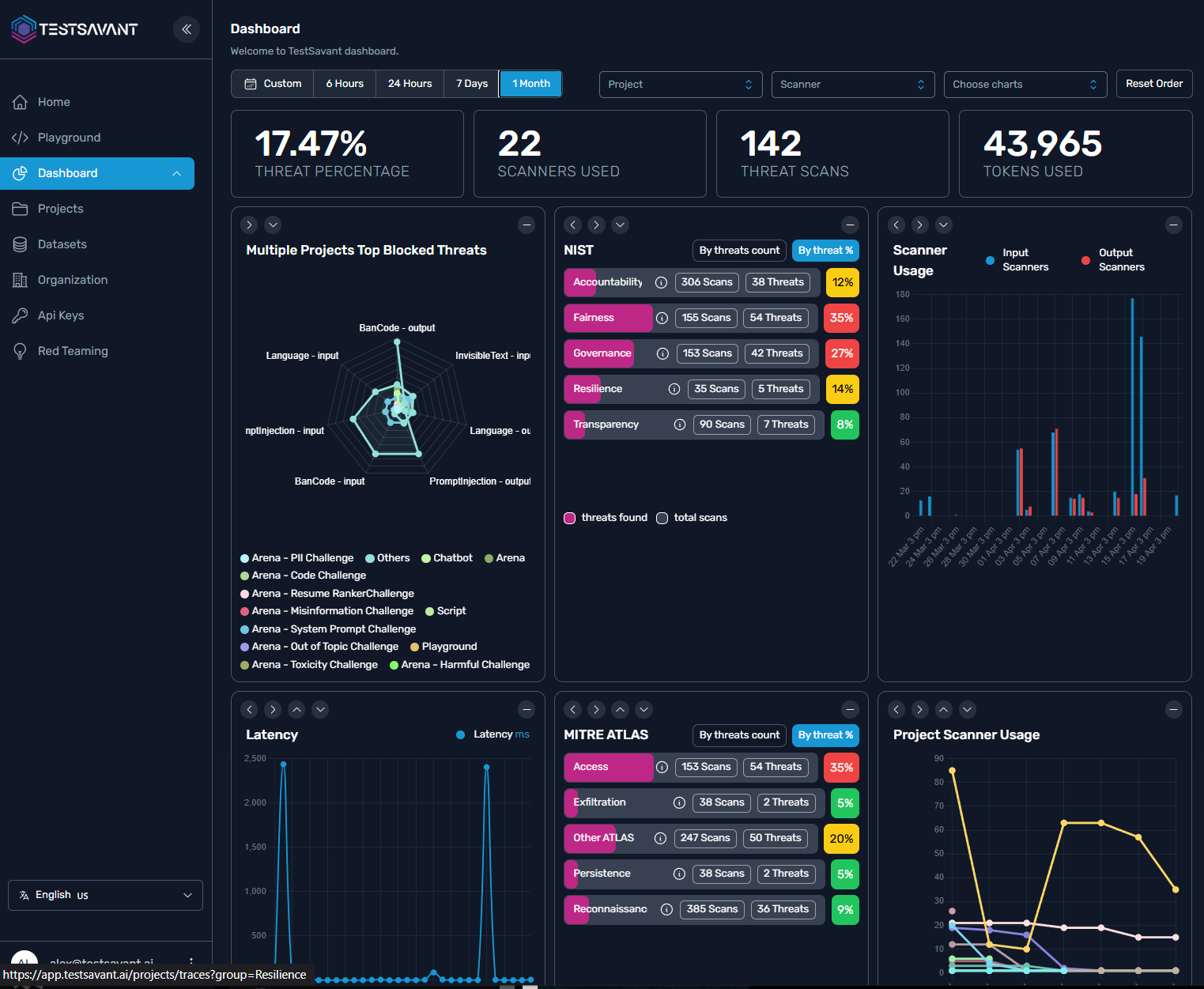
Task: Collapse the sidebar with double-chevron icon
Action: 187,29
